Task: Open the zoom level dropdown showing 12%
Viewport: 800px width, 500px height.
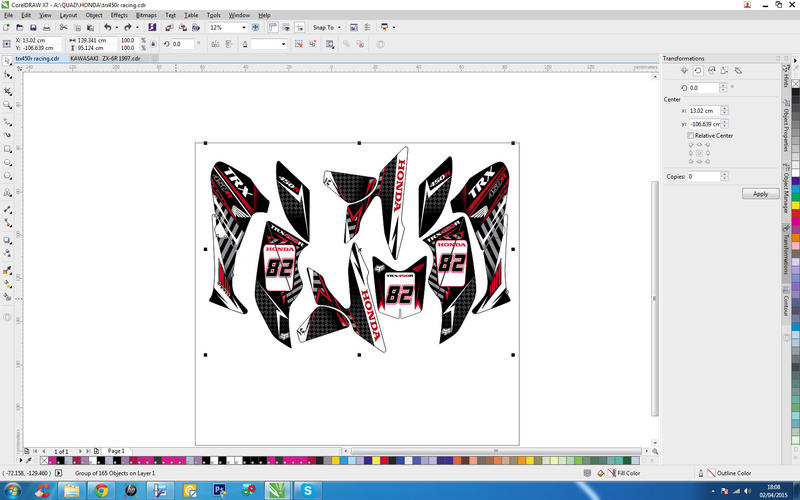Action: [243, 28]
